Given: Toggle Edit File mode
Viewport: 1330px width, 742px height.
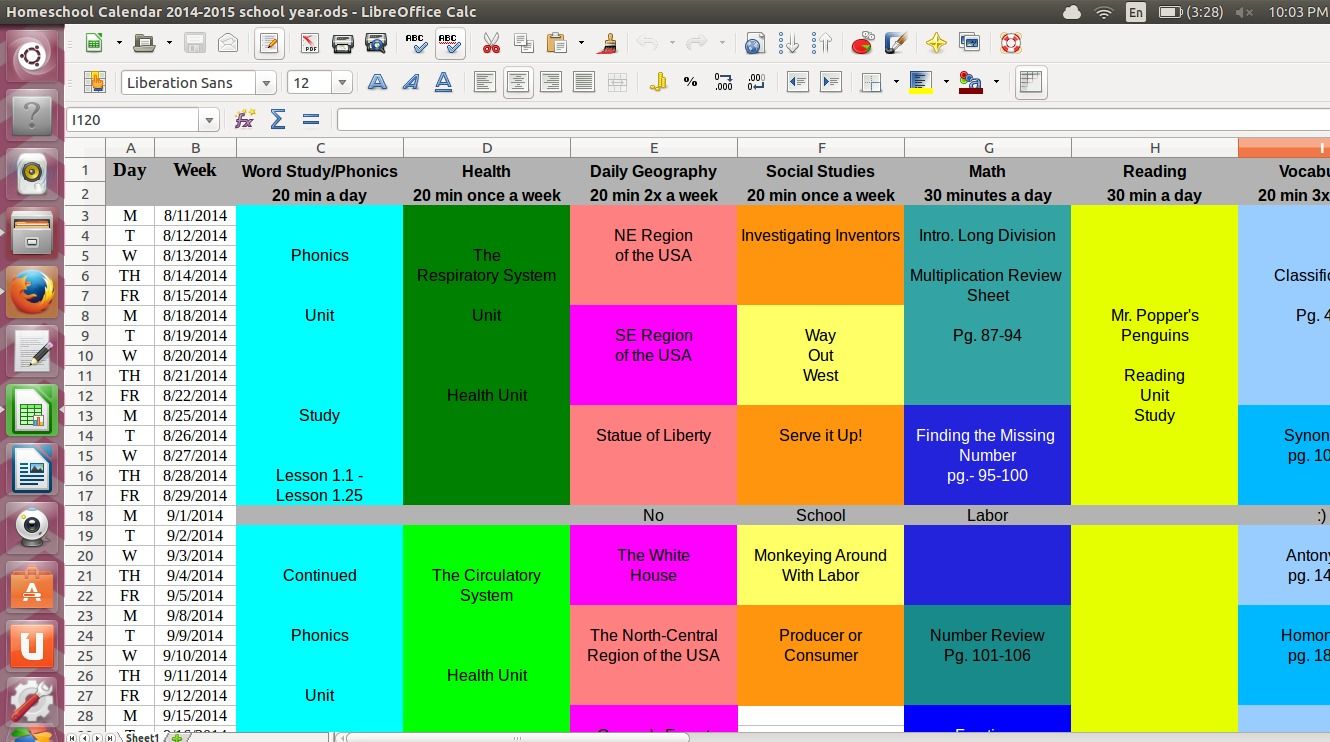Looking at the screenshot, I should (268, 44).
